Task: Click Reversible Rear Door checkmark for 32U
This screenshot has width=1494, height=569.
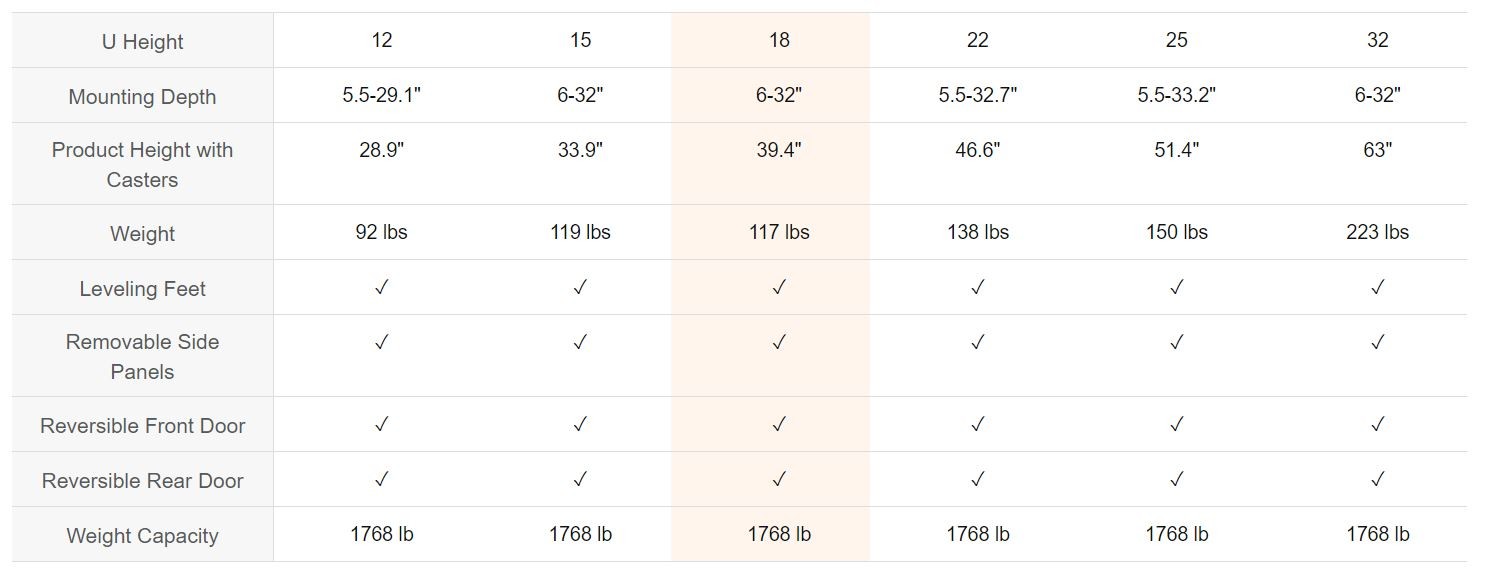Action: pyautogui.click(x=1377, y=479)
